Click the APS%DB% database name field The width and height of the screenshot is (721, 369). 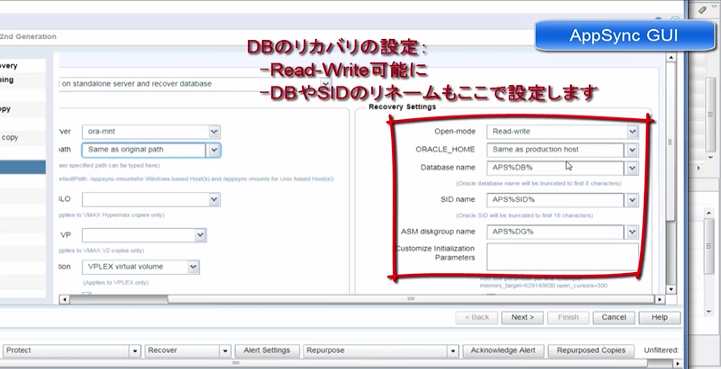point(555,168)
